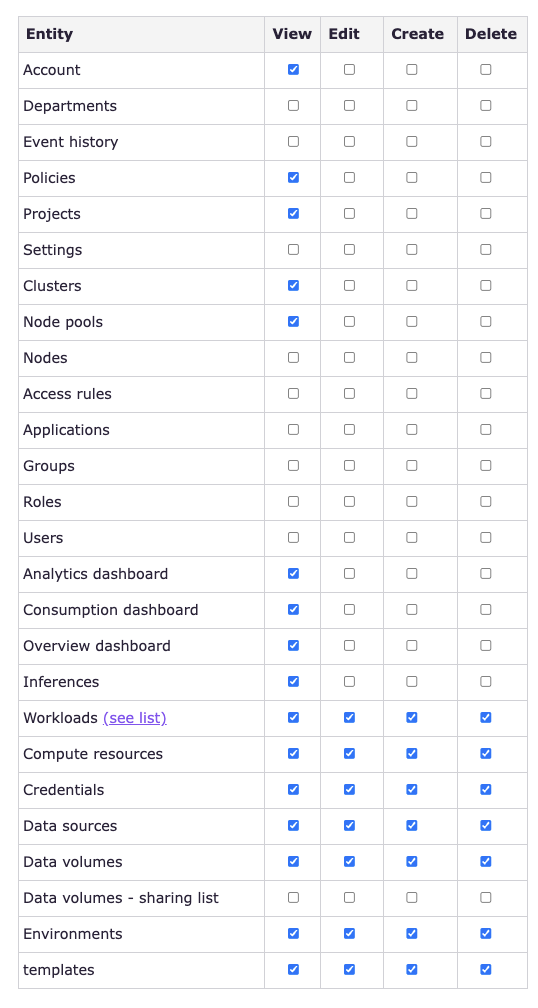The image size is (538, 1008).
Task: Toggle Create permission for Node pools
Action: 411,321
